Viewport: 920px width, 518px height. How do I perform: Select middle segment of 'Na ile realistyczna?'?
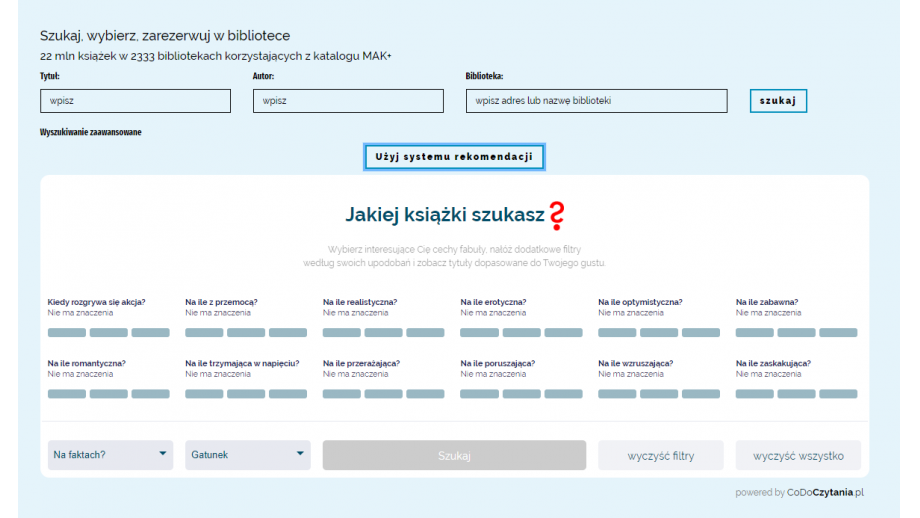click(x=383, y=333)
